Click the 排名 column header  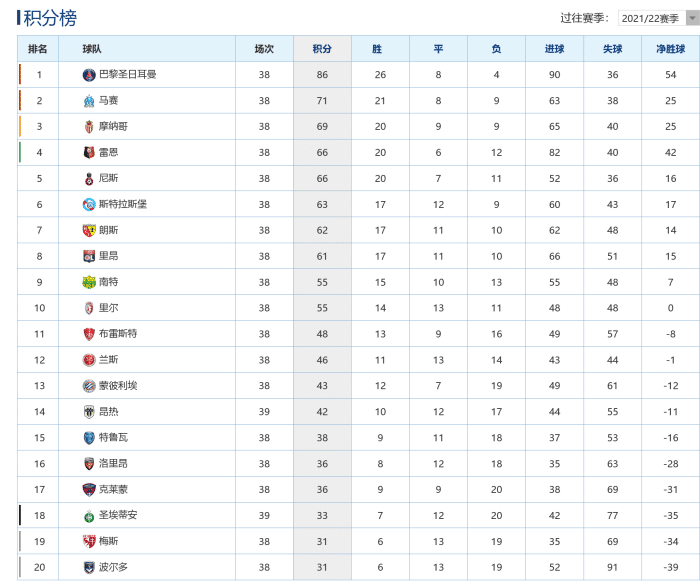[39, 49]
